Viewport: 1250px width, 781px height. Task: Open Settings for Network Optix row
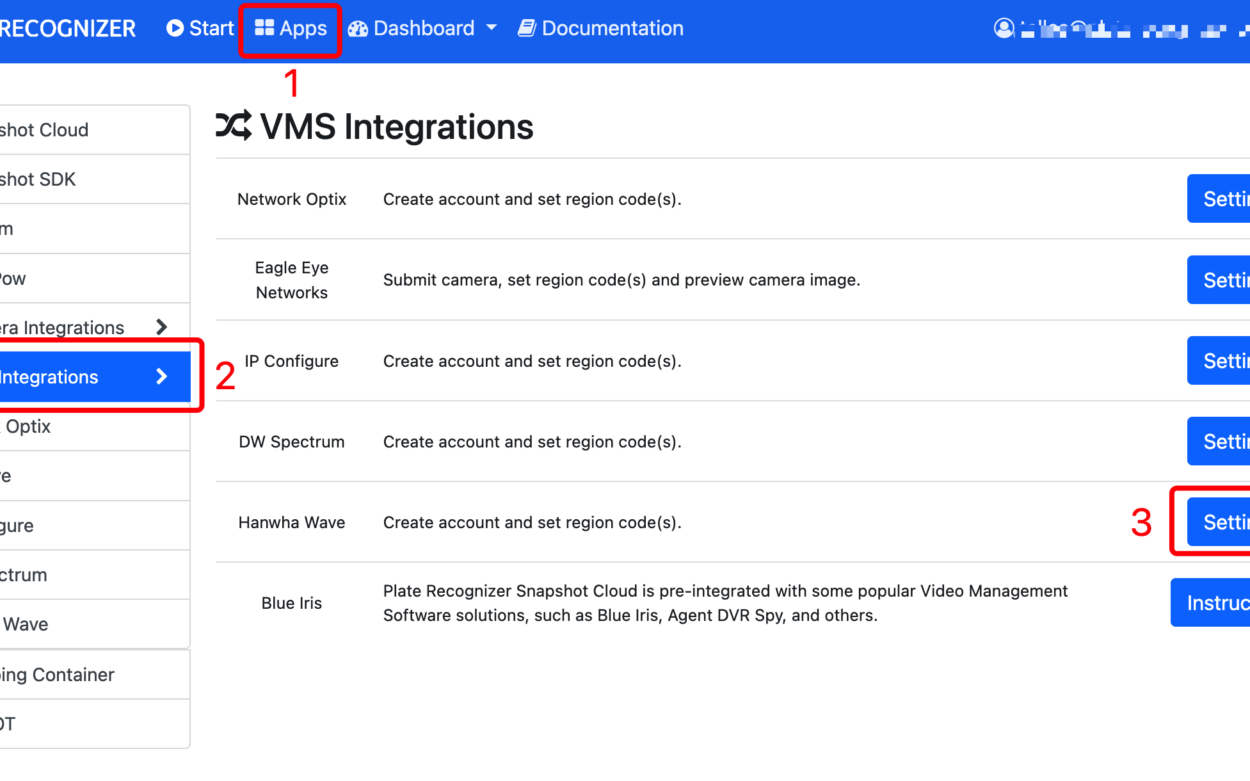1219,199
